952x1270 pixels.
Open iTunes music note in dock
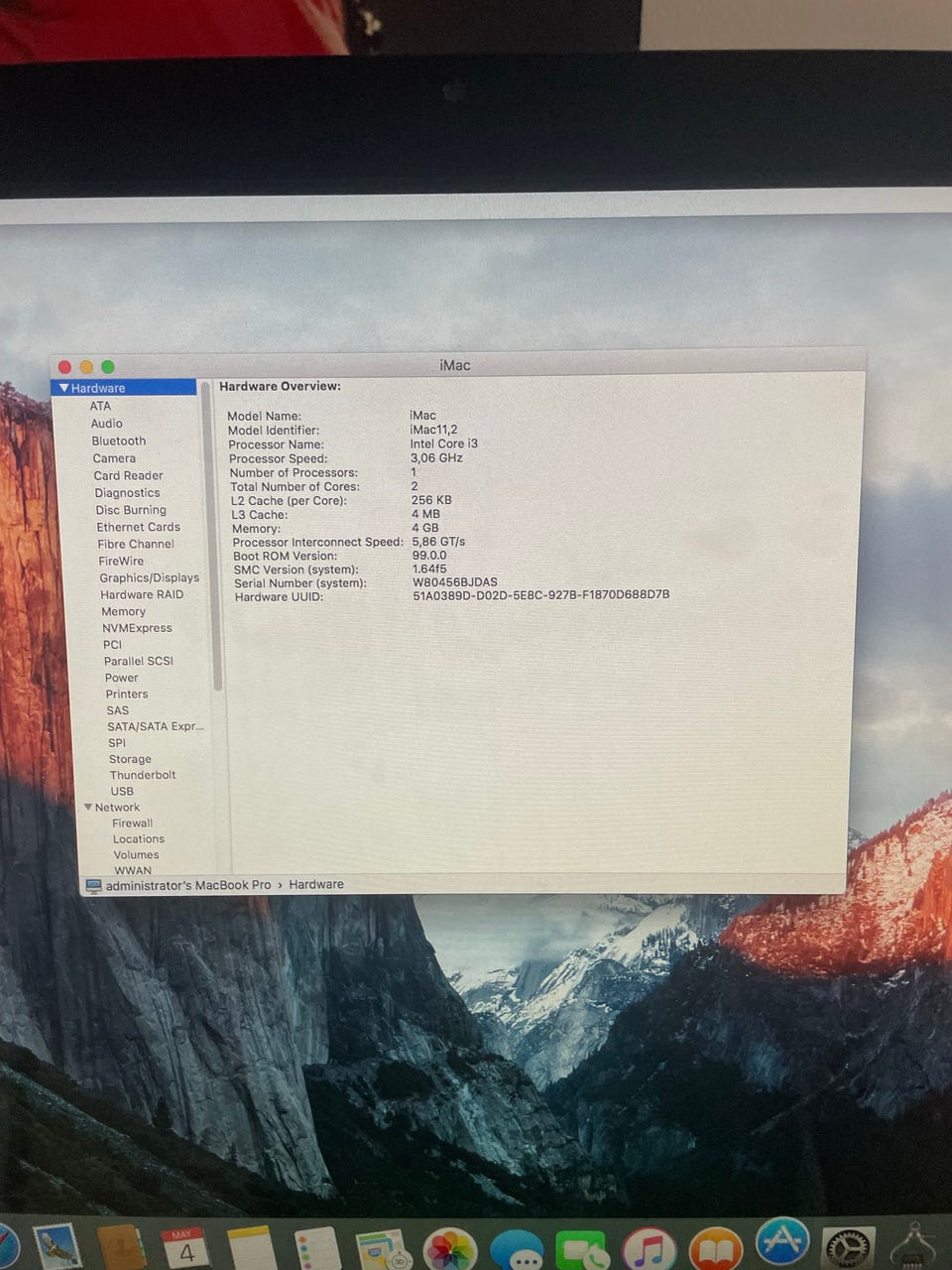649,1250
